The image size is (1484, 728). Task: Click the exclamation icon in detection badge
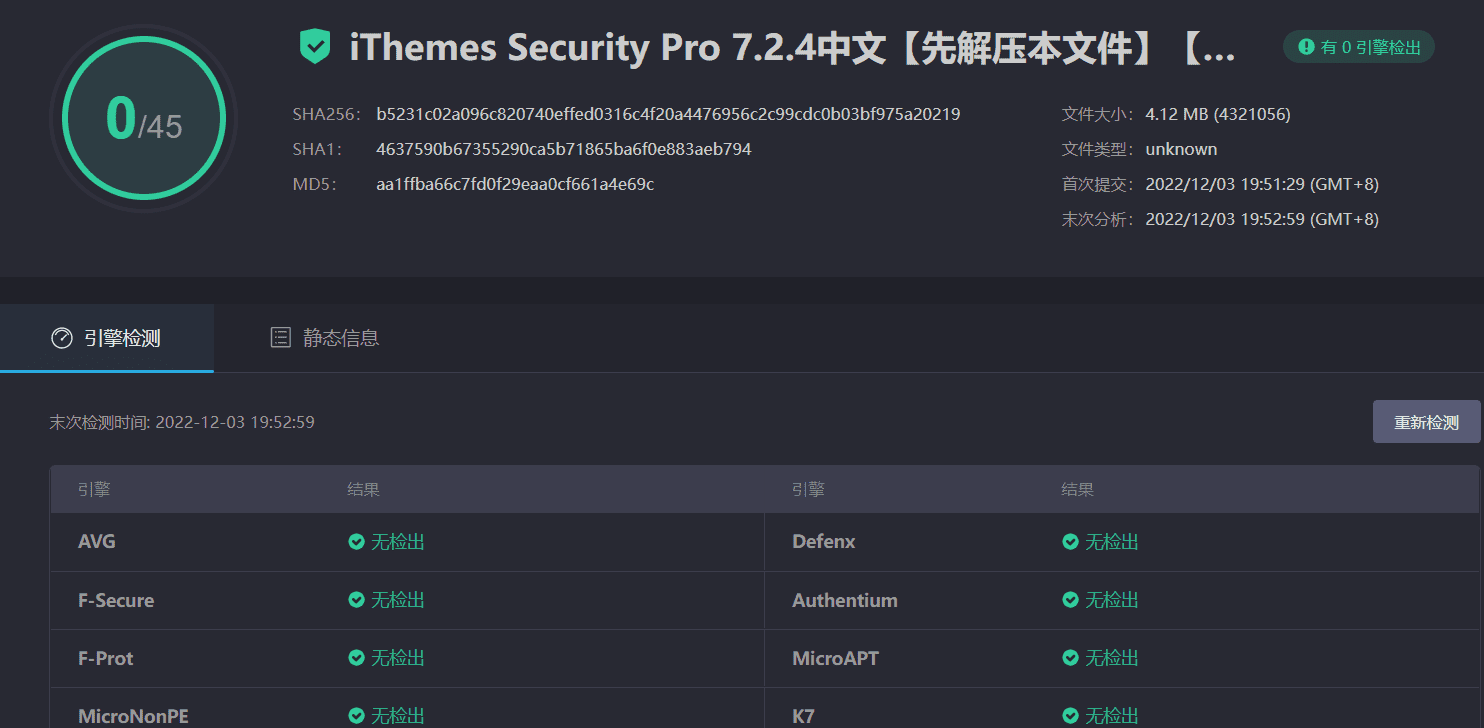(x=1306, y=47)
